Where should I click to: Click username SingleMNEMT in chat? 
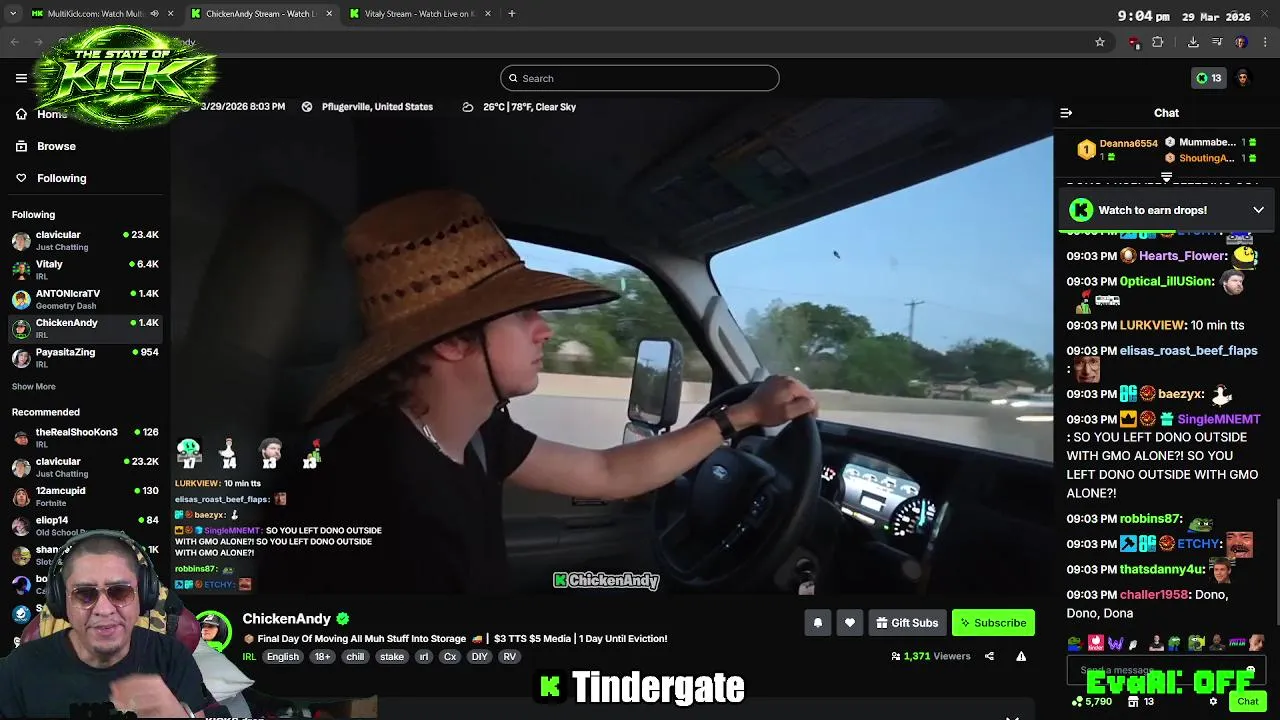pyautogui.click(x=1218, y=419)
